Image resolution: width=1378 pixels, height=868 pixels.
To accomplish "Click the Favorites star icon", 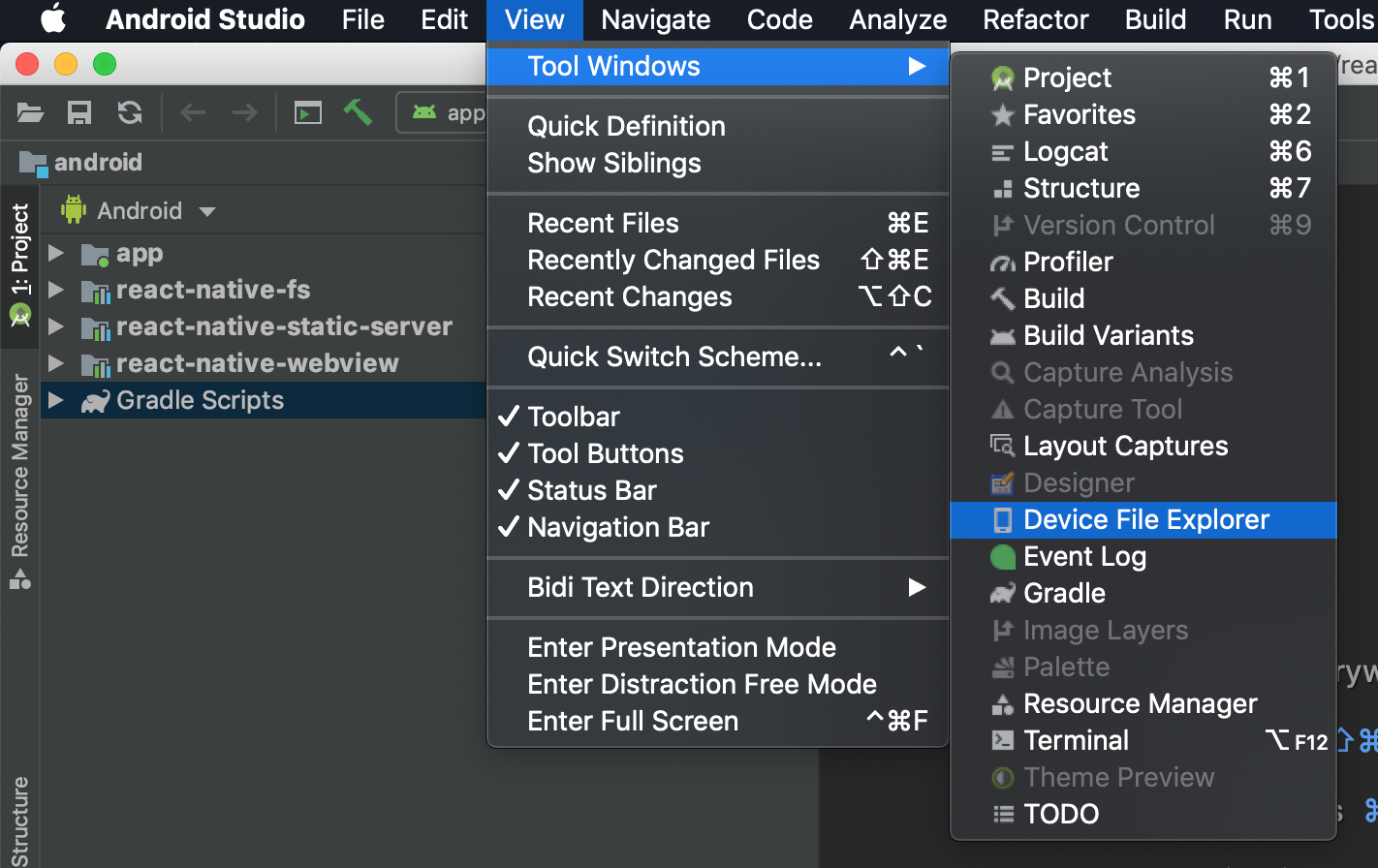I will [x=1002, y=115].
